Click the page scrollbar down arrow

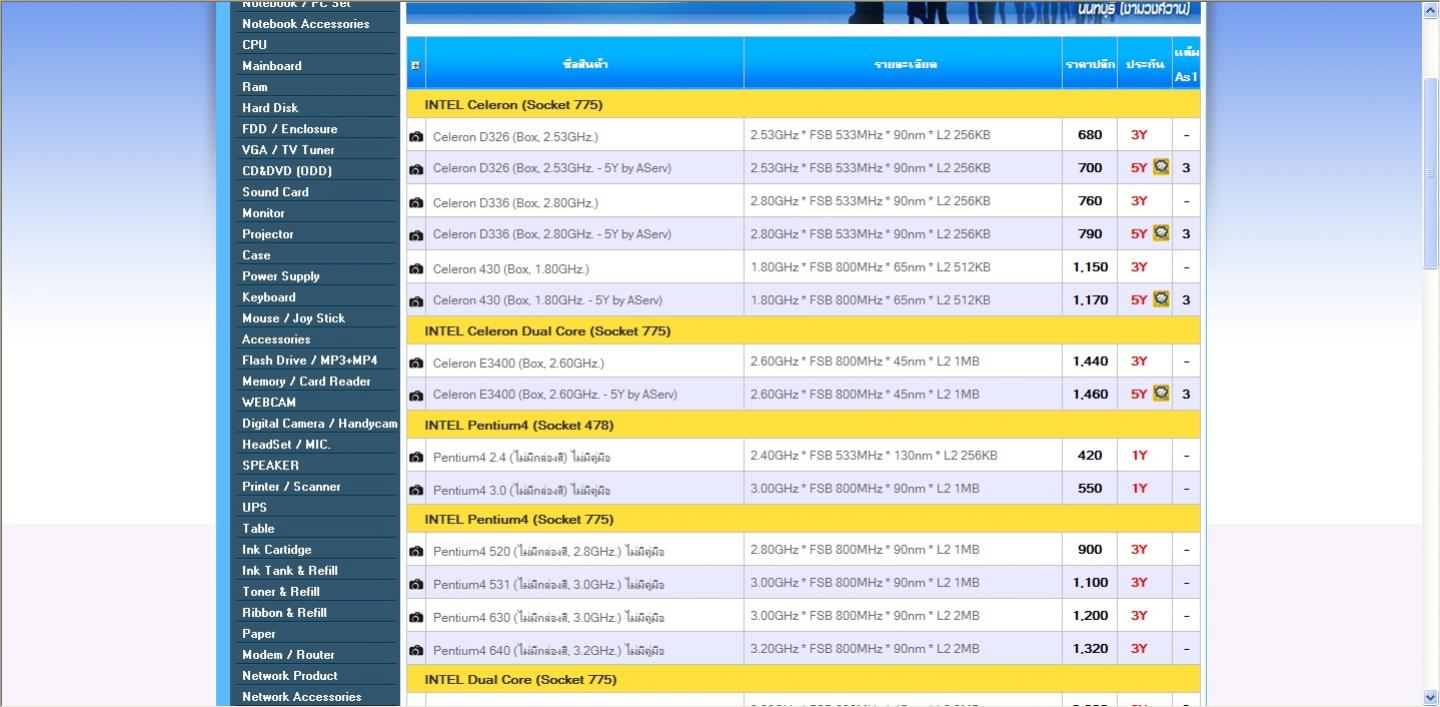(1430, 697)
